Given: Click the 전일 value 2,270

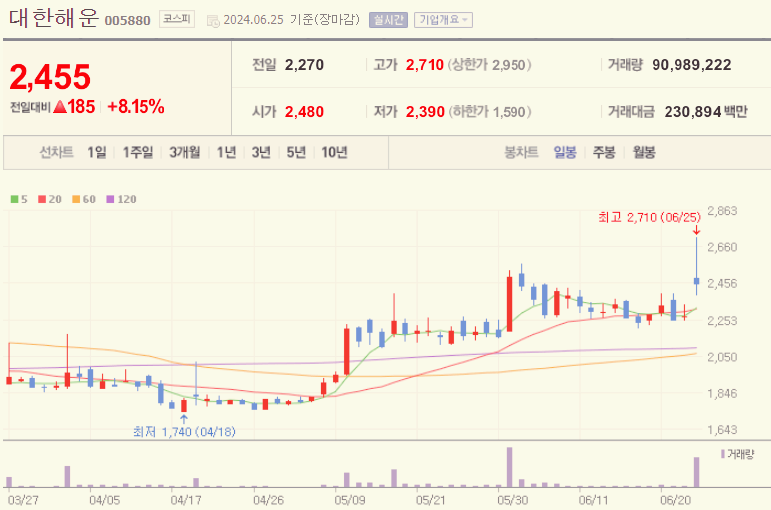Looking at the screenshot, I should coord(304,65).
